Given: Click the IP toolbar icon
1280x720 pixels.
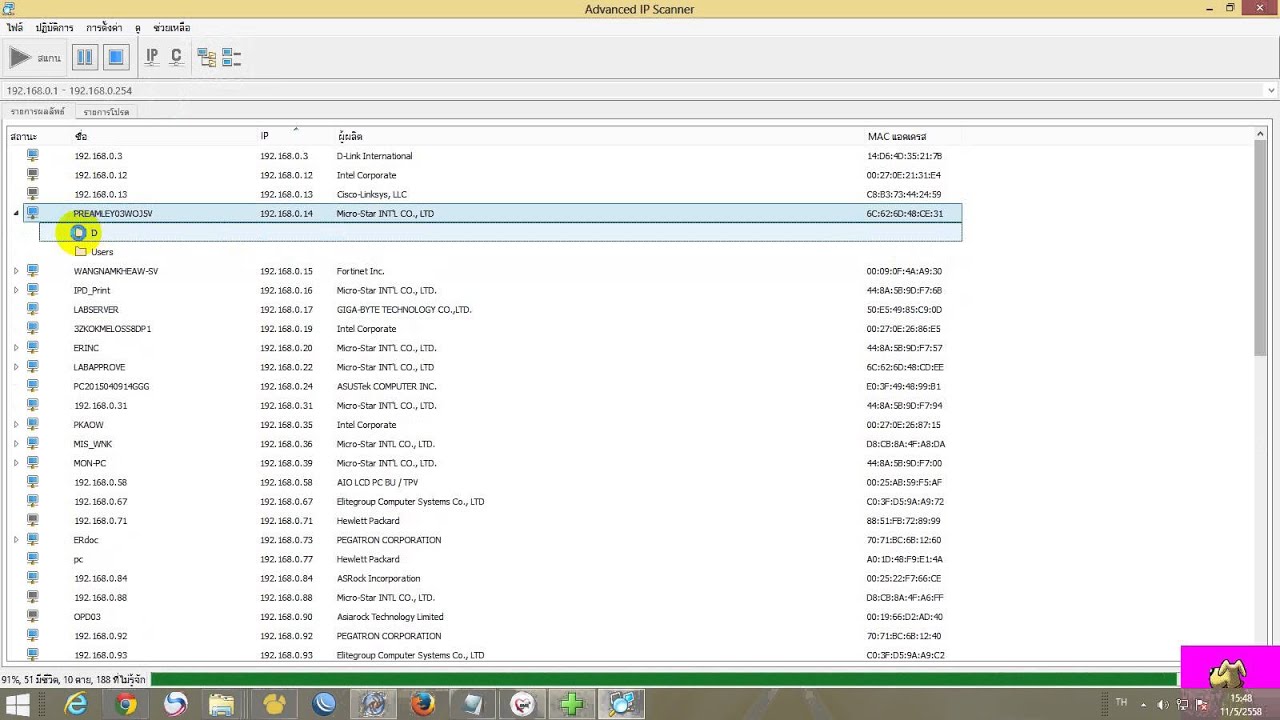Looking at the screenshot, I should 151,57.
